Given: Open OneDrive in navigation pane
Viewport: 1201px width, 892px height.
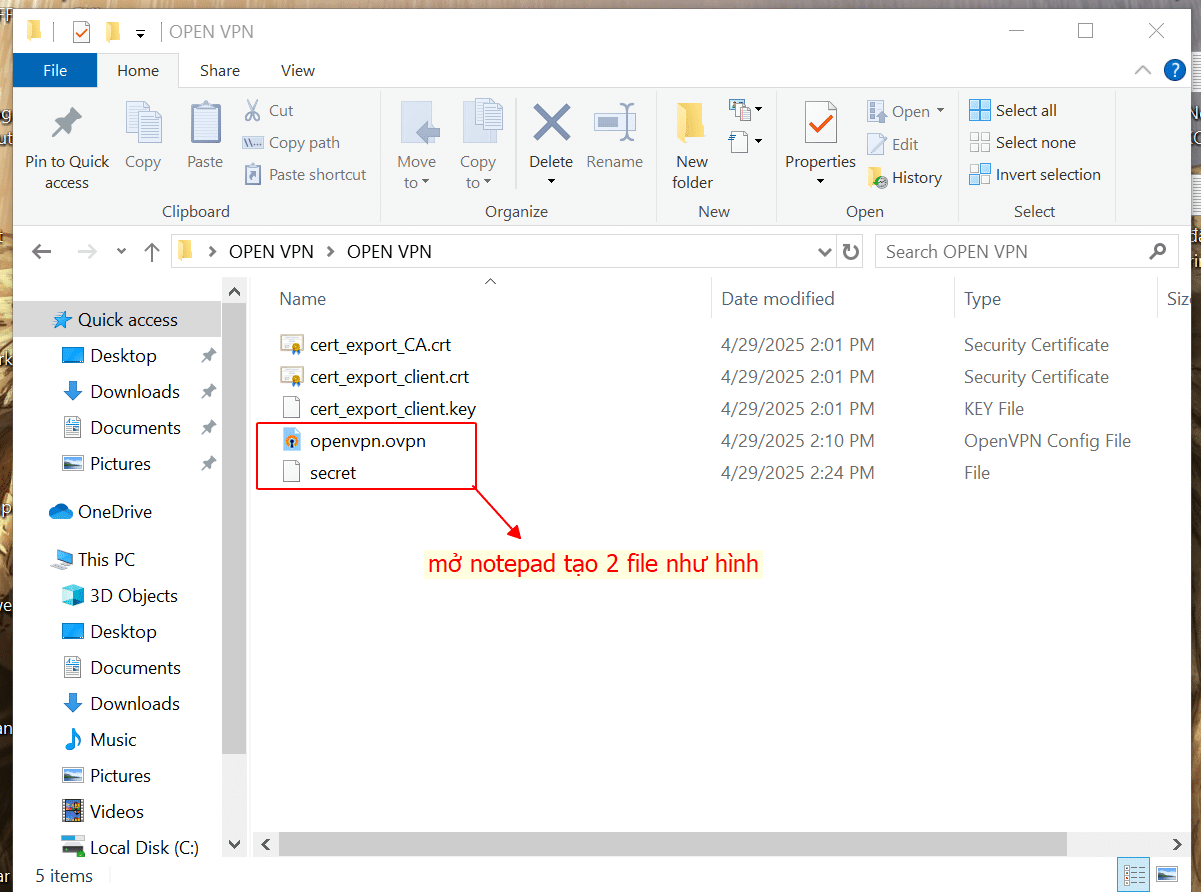Looking at the screenshot, I should 115,512.
